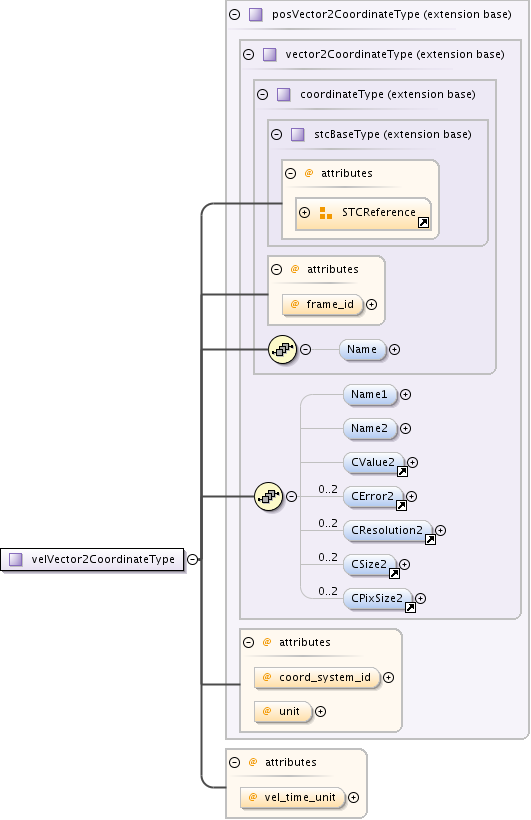
Task: Collapse attributes group containing vel_time_unit
Action: point(235,762)
